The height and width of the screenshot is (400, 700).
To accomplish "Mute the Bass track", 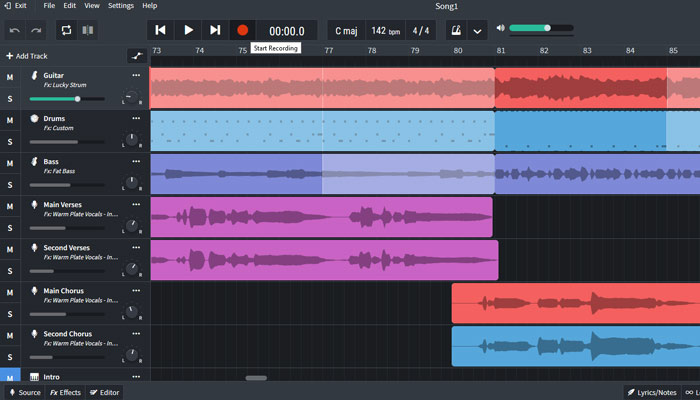I will [x=10, y=163].
